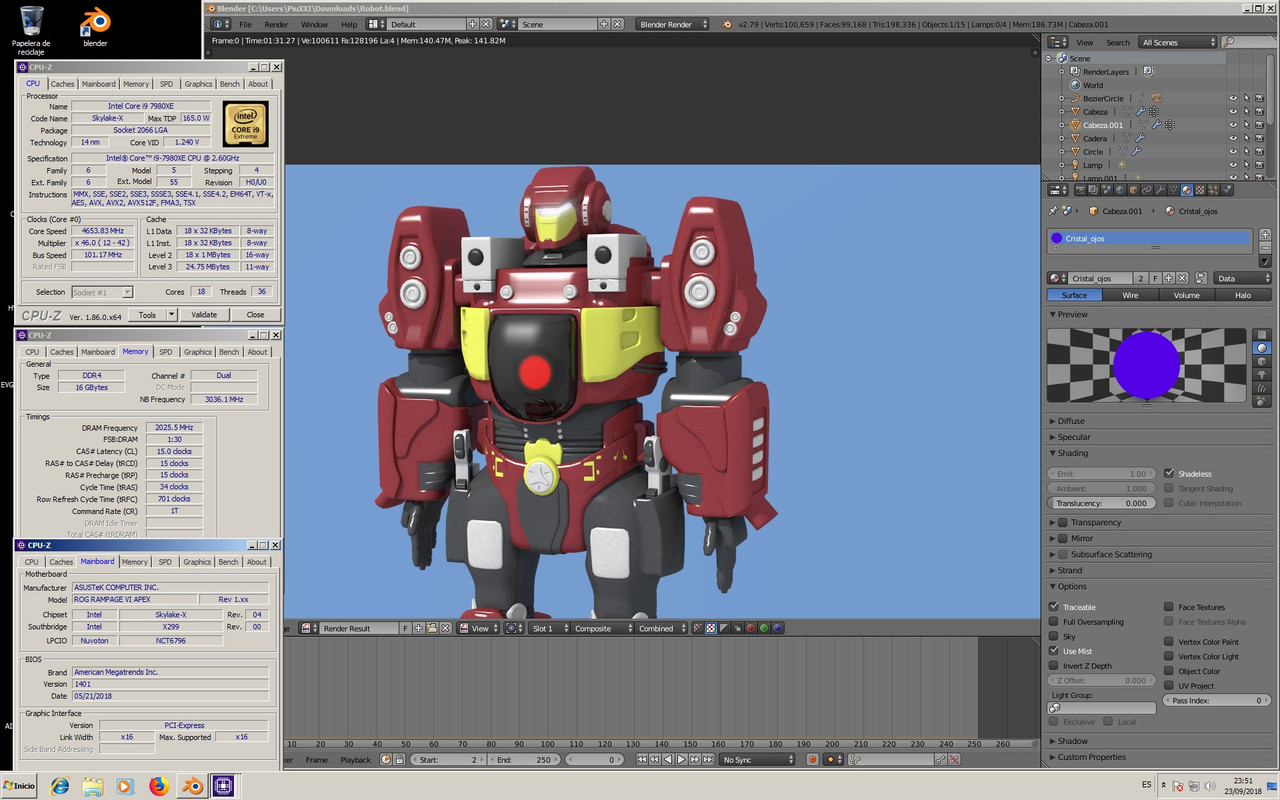Click the Translucency slider field

1102,503
